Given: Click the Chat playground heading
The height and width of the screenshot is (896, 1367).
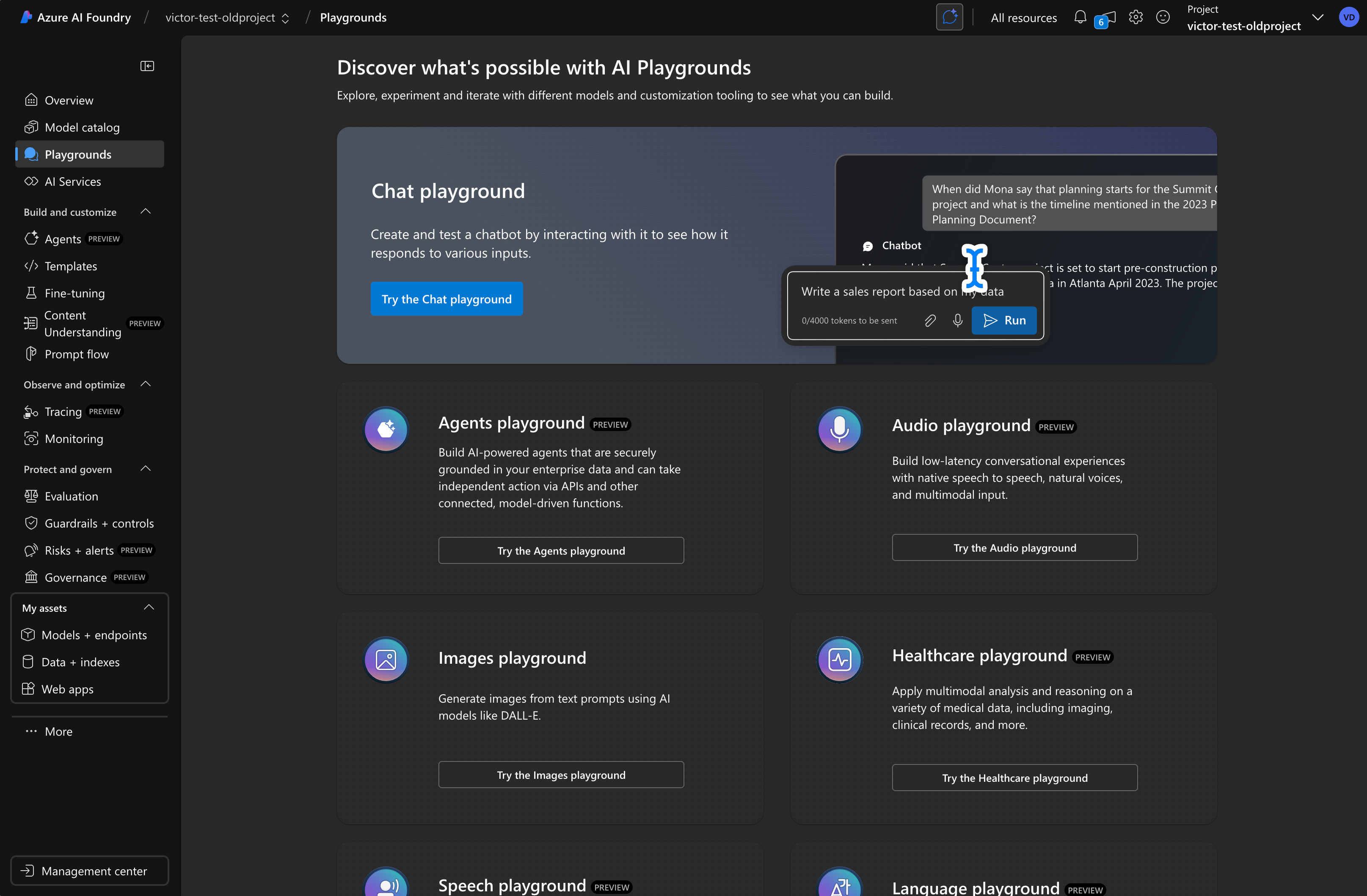Looking at the screenshot, I should point(448,190).
